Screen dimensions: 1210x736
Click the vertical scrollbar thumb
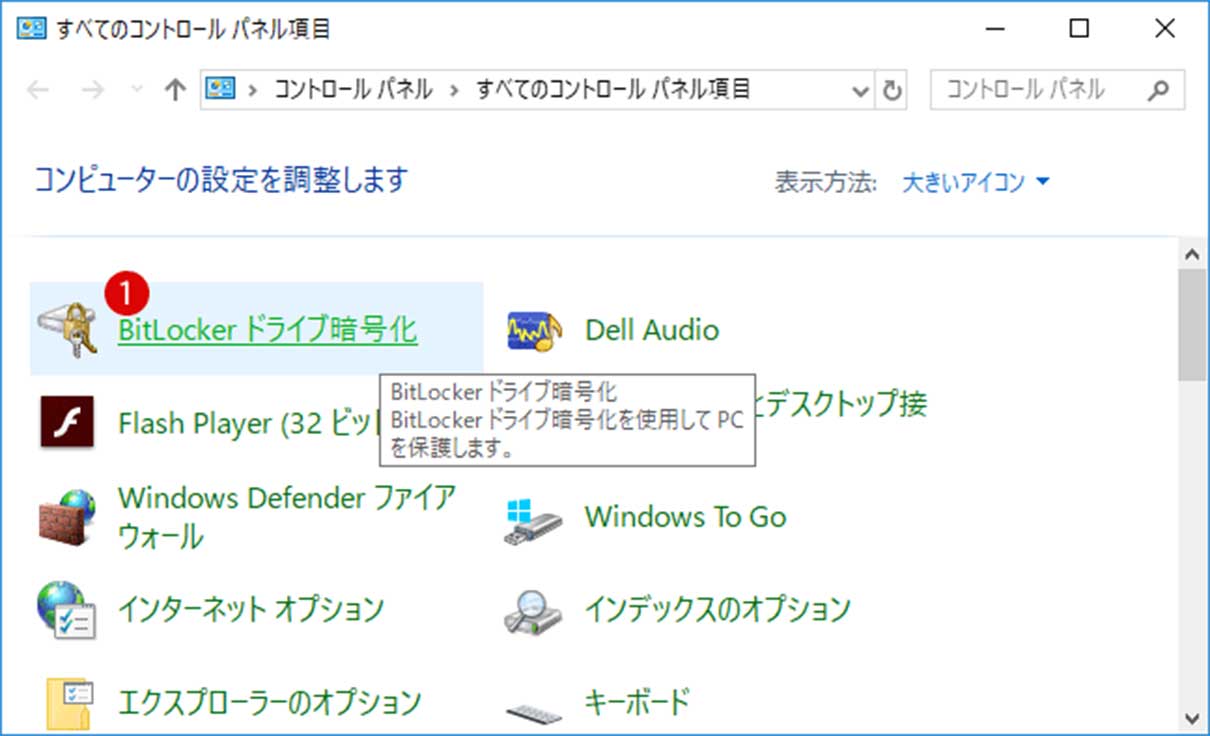point(1191,325)
